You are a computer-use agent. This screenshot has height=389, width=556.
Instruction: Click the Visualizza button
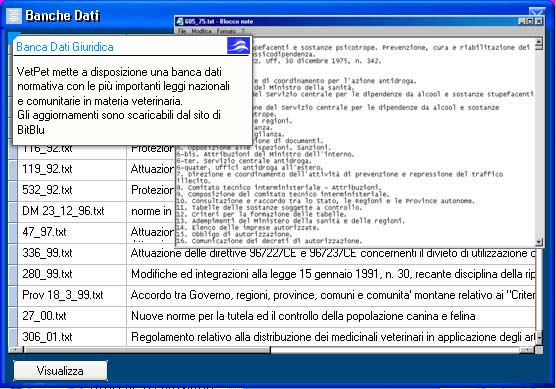[x=60, y=371]
